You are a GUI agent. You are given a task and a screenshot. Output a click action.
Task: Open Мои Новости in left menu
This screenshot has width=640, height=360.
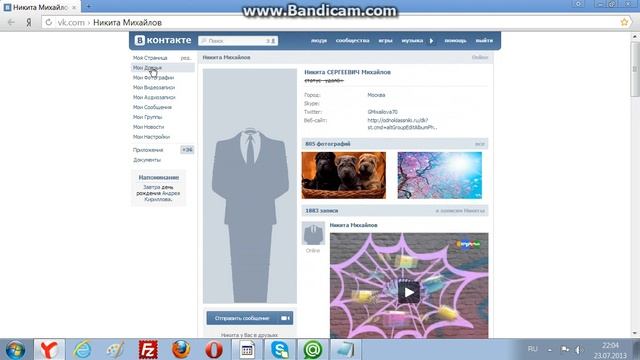tap(148, 127)
